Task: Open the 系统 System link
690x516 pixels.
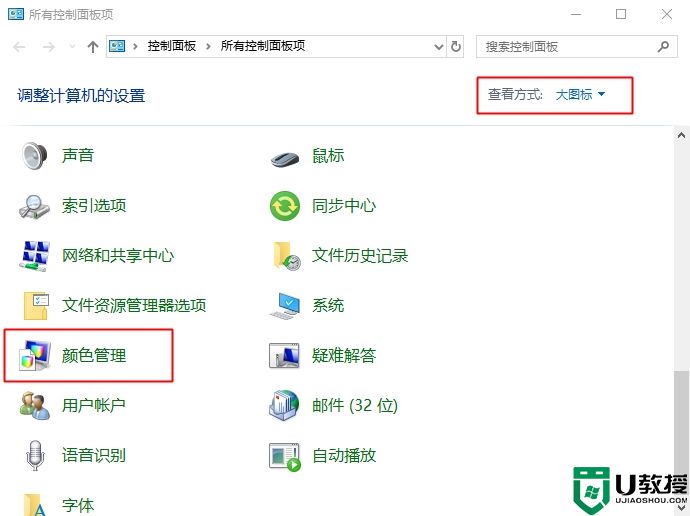Action: tap(328, 306)
